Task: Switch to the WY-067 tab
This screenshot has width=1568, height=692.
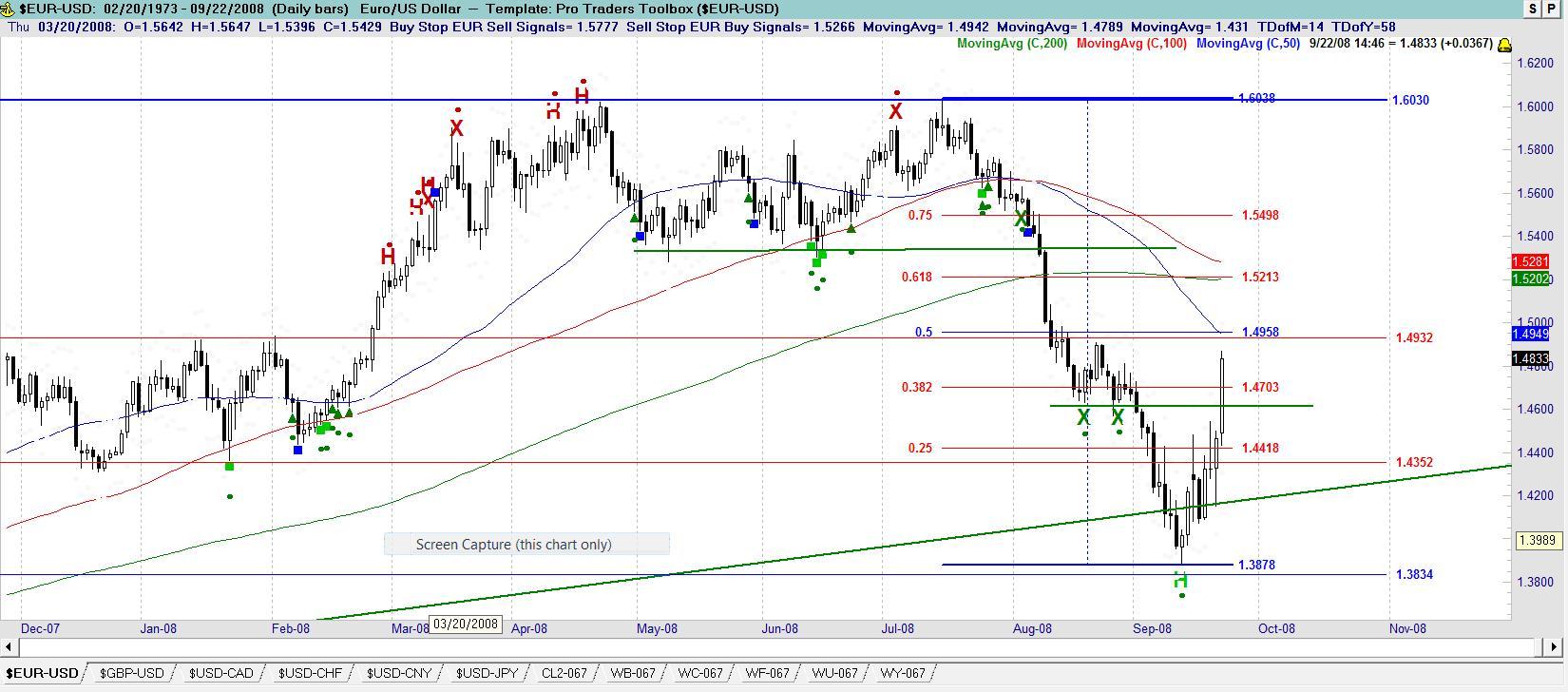Action: (x=902, y=673)
